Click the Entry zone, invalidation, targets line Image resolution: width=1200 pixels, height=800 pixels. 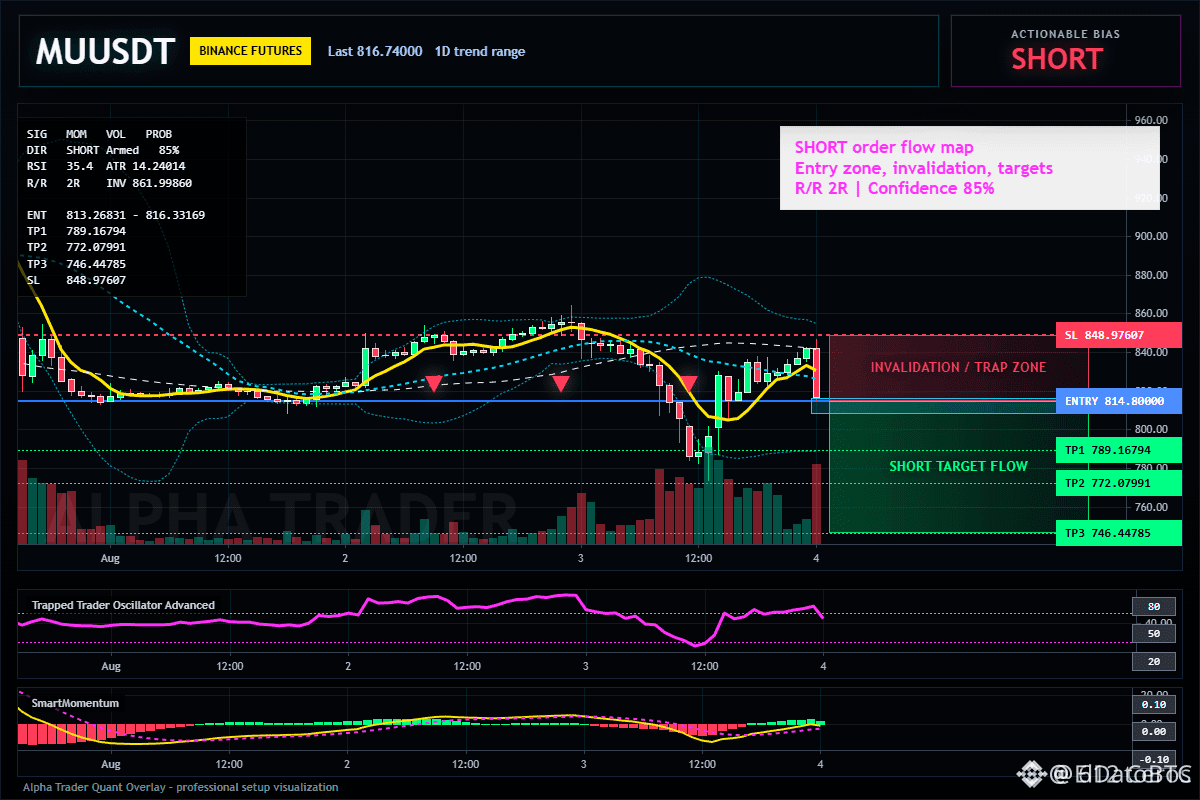tap(924, 168)
